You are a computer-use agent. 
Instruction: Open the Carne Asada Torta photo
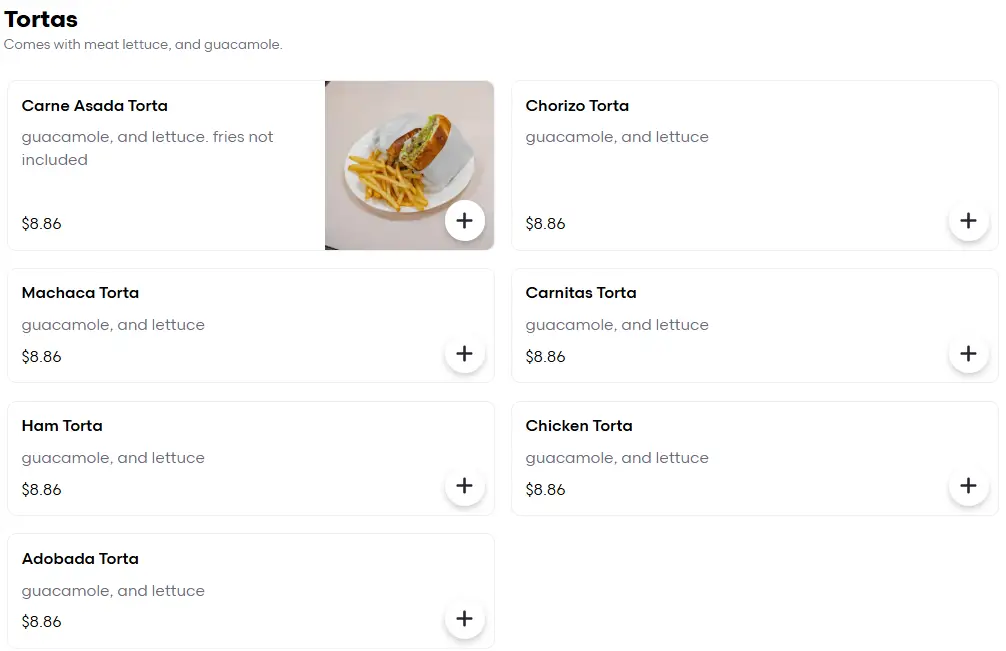pos(409,165)
